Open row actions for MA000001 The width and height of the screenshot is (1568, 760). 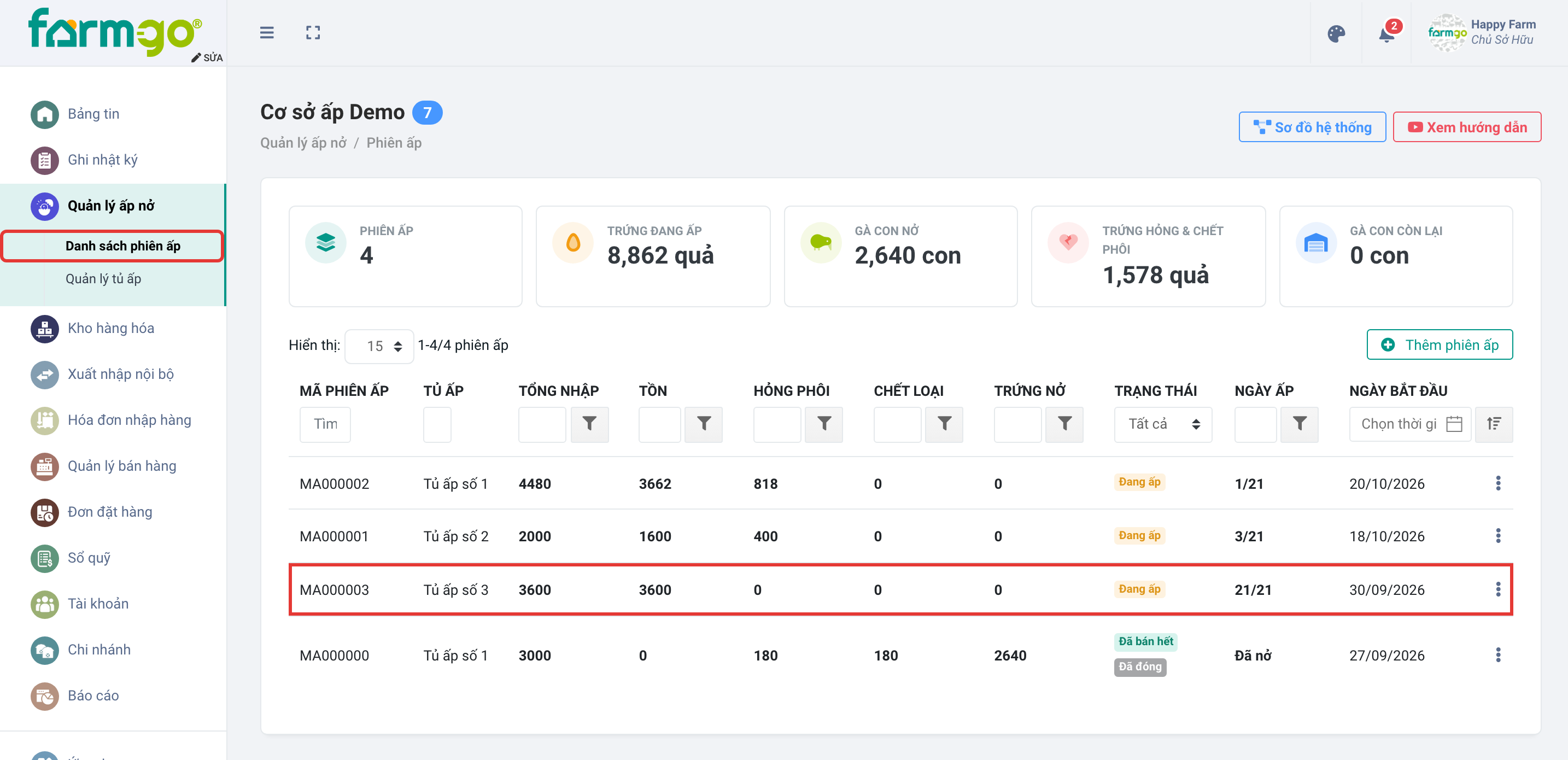point(1498,536)
